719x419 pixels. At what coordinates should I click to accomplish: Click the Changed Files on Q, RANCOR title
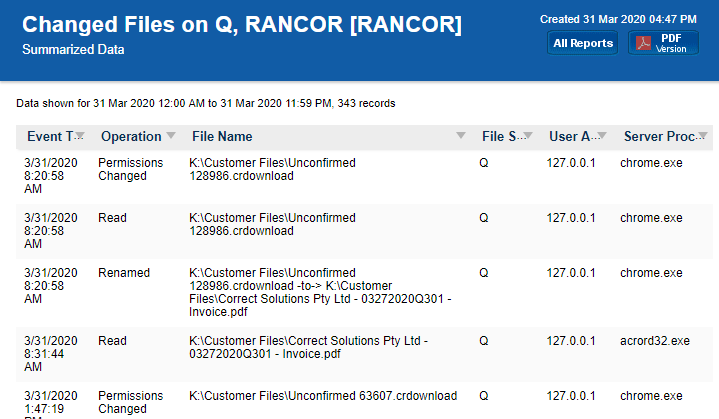pyautogui.click(x=242, y=25)
